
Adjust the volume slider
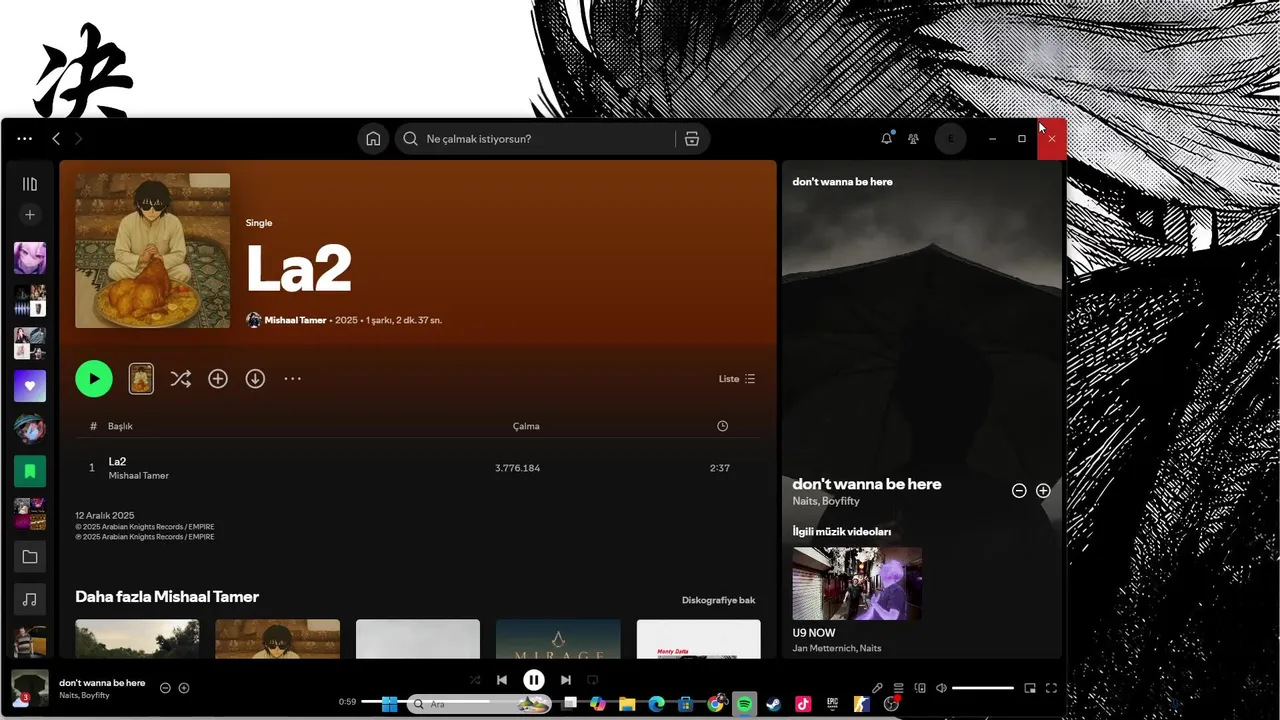[983, 688]
